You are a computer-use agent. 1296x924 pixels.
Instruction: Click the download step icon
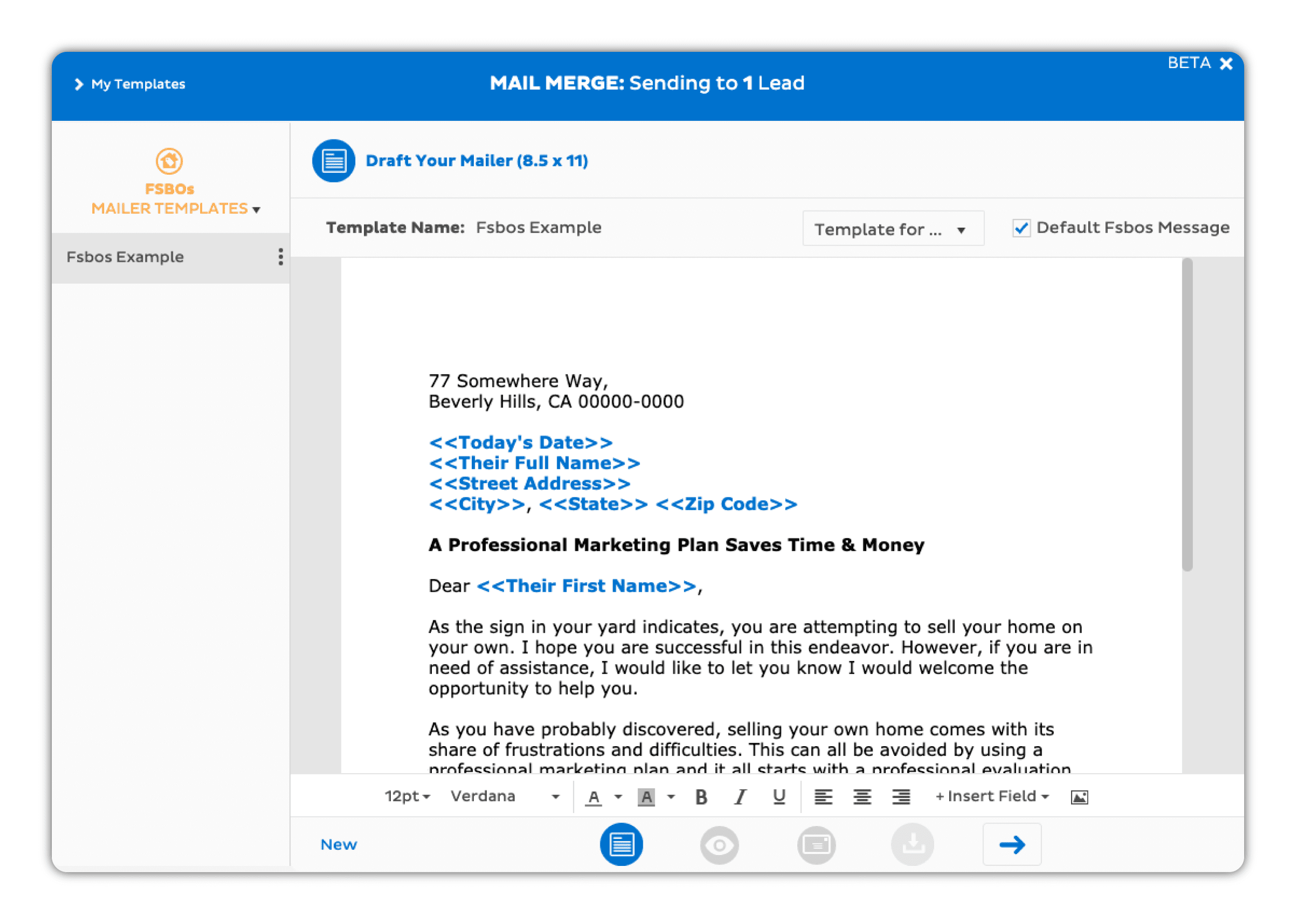[912, 844]
